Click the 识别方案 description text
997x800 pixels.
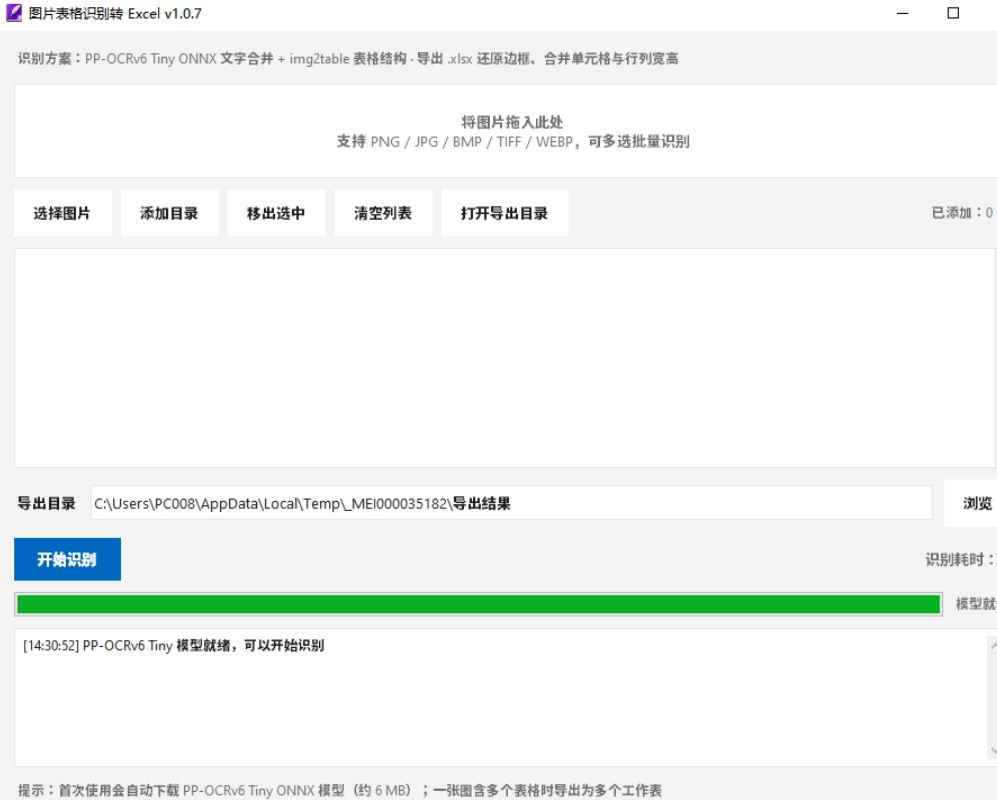click(x=348, y=59)
